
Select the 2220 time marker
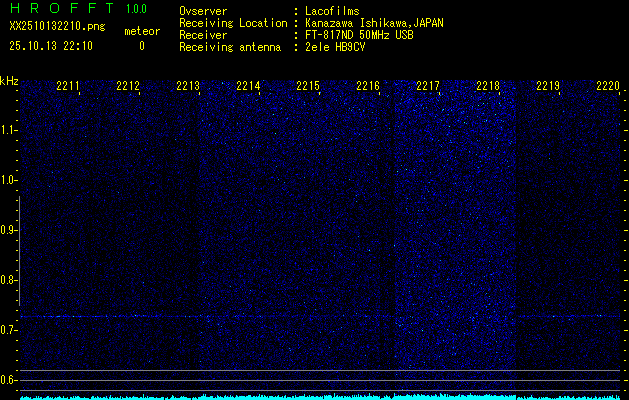click(x=607, y=87)
